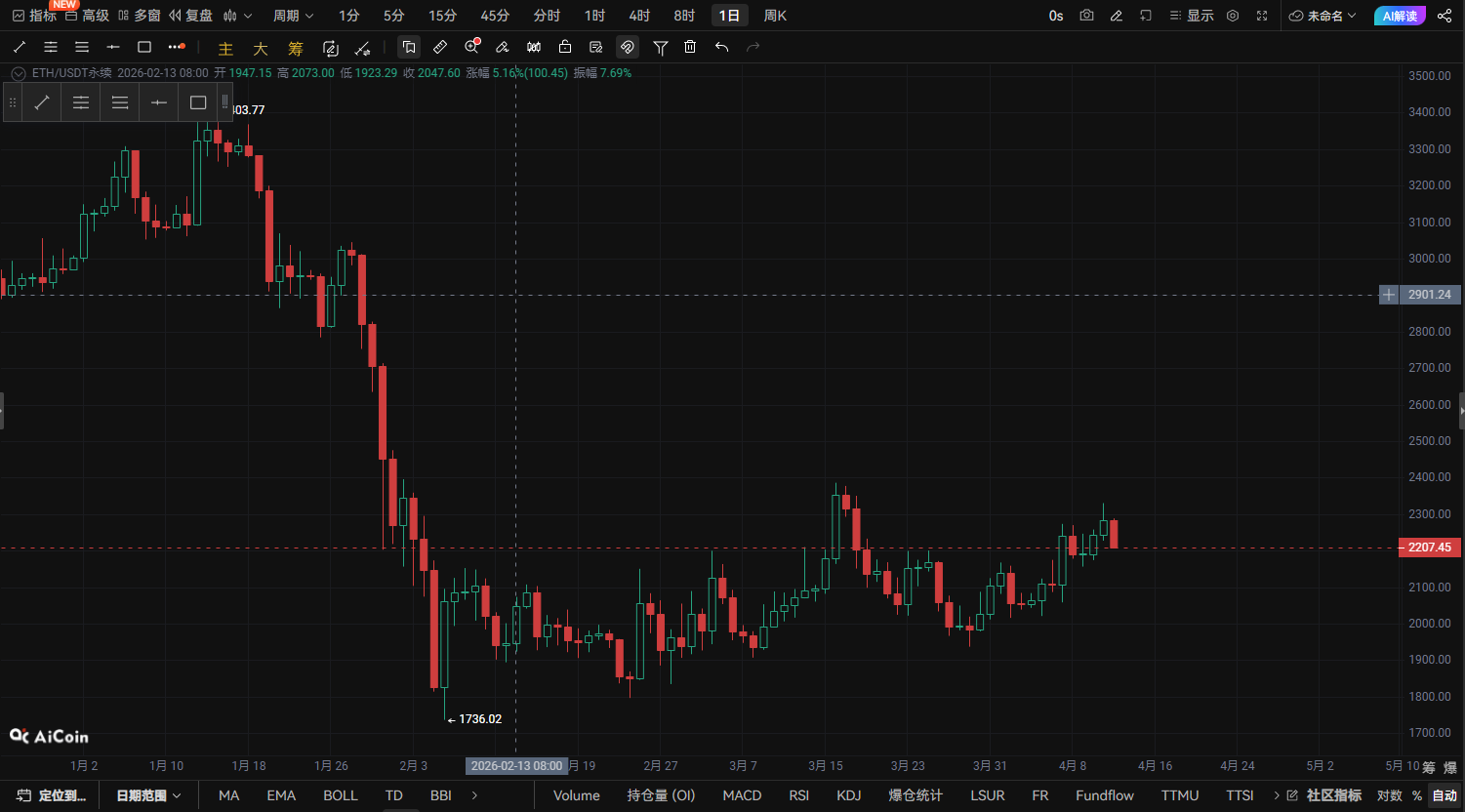Switch to the 分时 timeframe
Image resolution: width=1465 pixels, height=812 pixels.
coord(547,16)
